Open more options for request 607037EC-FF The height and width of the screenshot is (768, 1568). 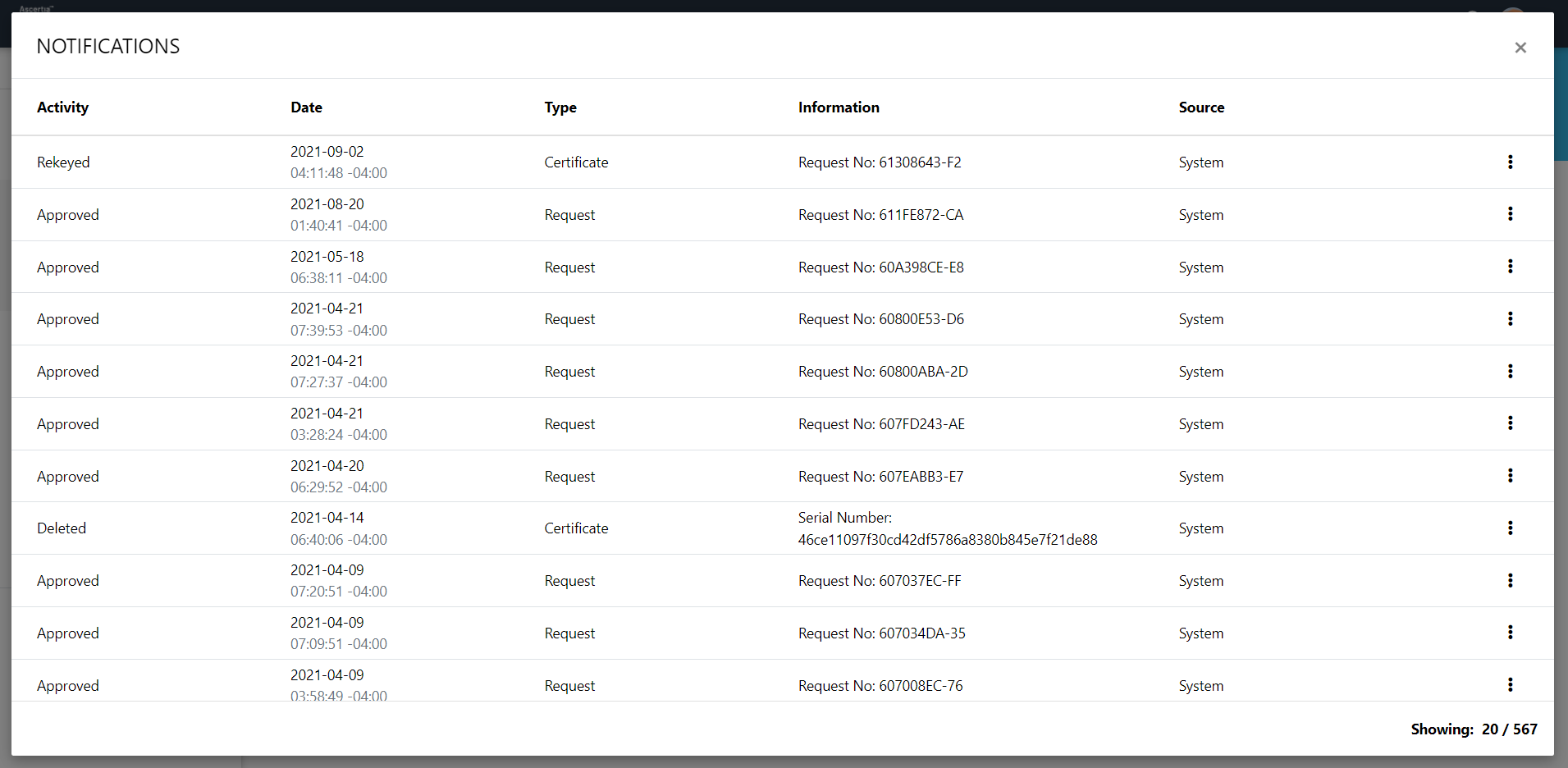point(1510,581)
